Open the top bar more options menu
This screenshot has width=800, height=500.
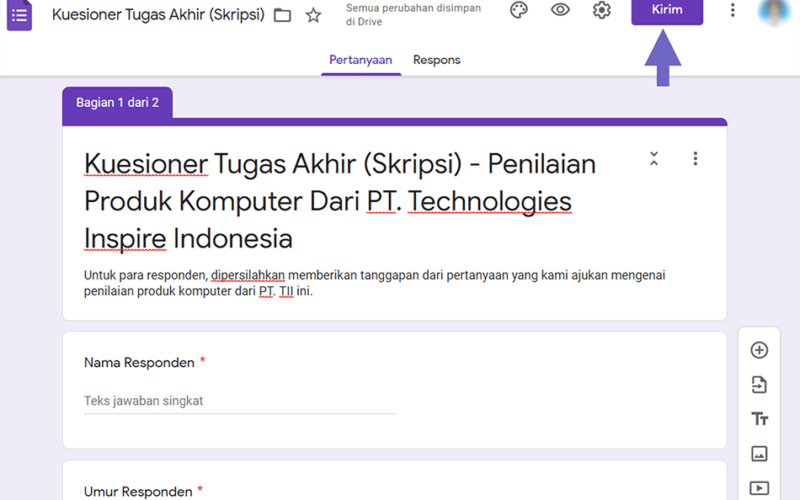pos(733,10)
